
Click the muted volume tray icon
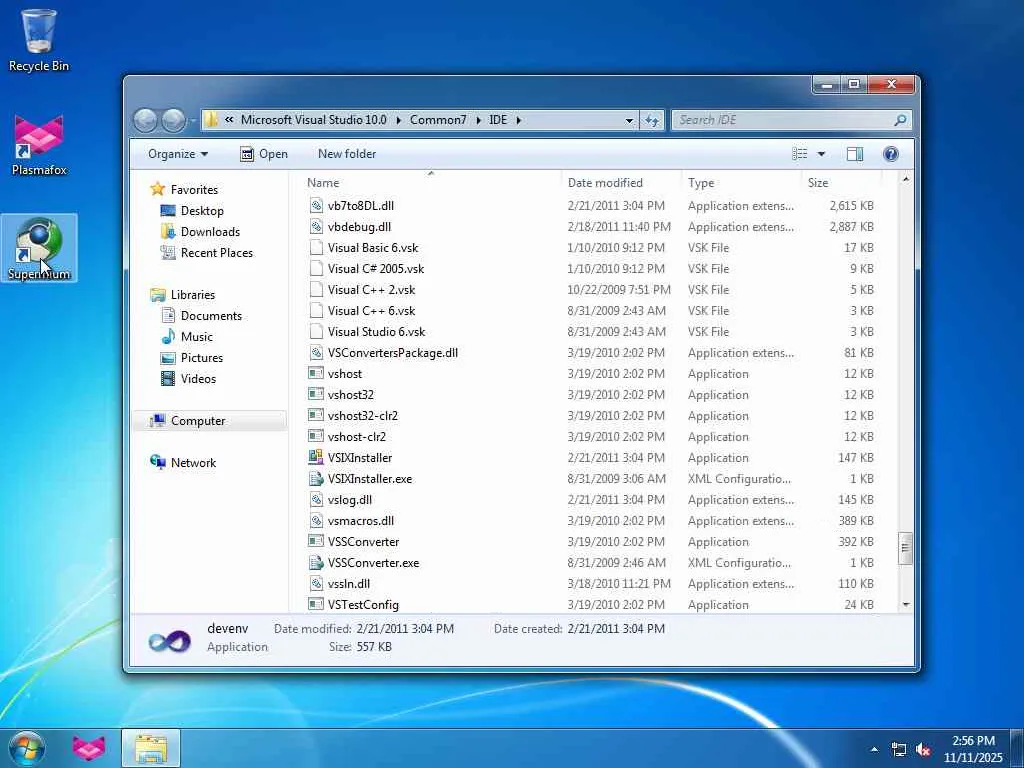[x=923, y=750]
